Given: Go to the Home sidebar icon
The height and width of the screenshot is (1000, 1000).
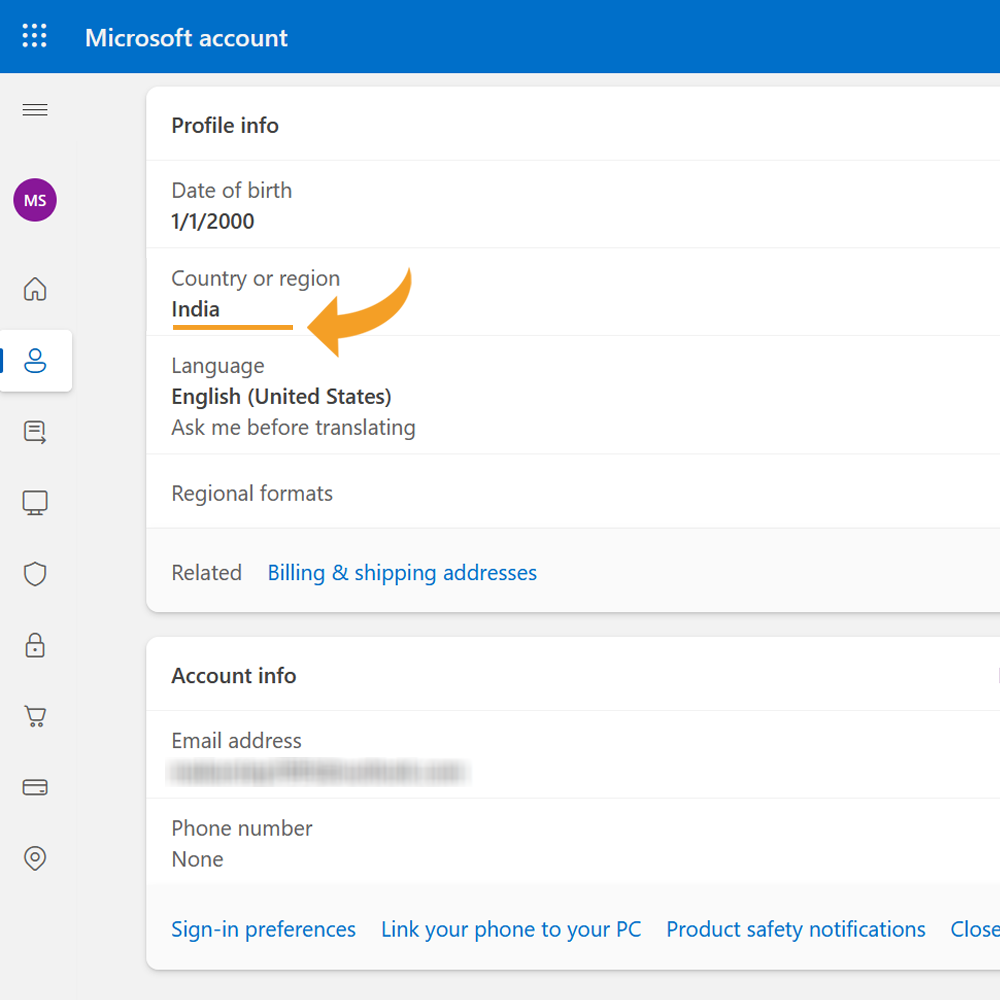Looking at the screenshot, I should tap(35, 289).
